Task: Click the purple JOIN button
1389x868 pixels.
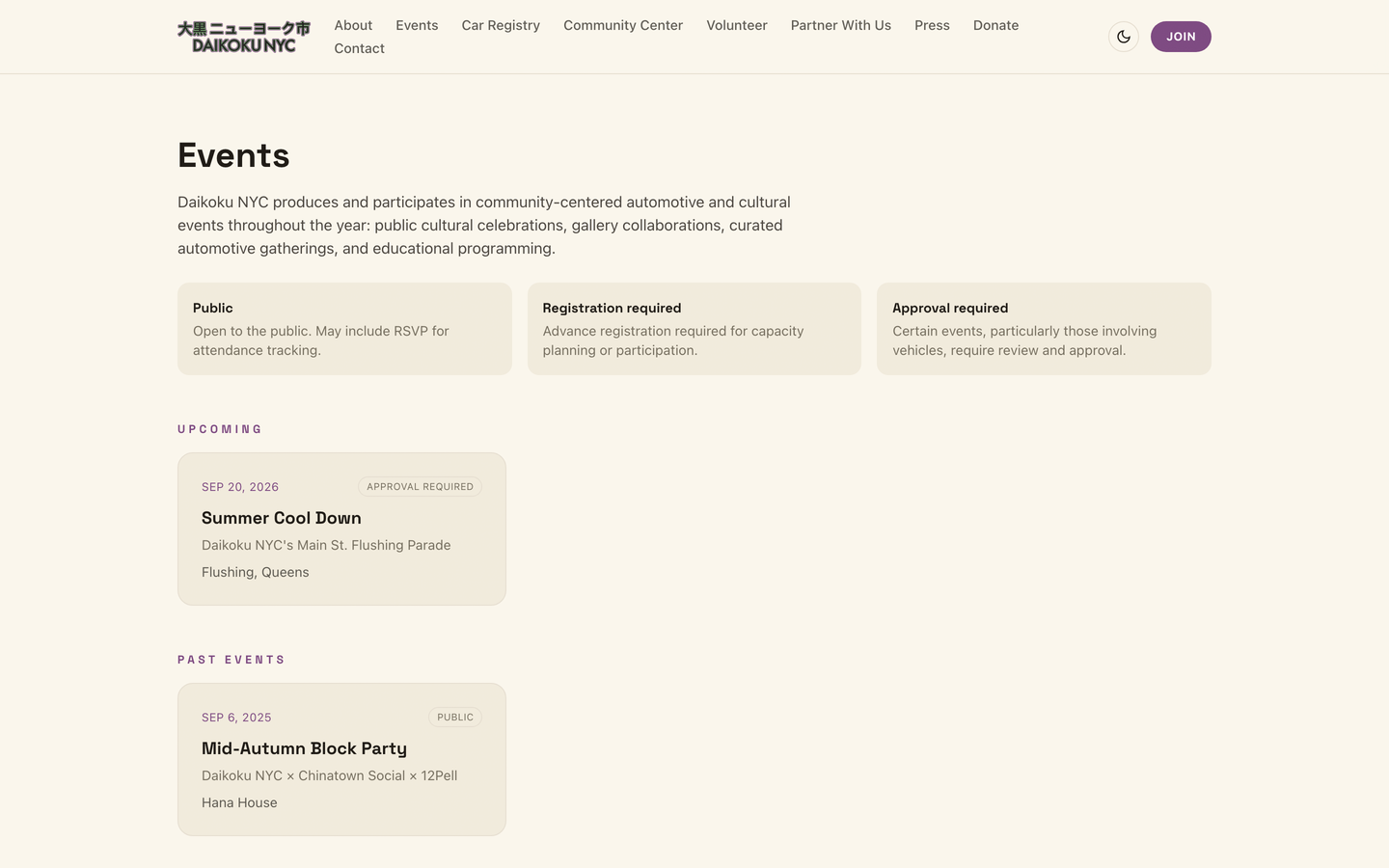Action: (1181, 37)
